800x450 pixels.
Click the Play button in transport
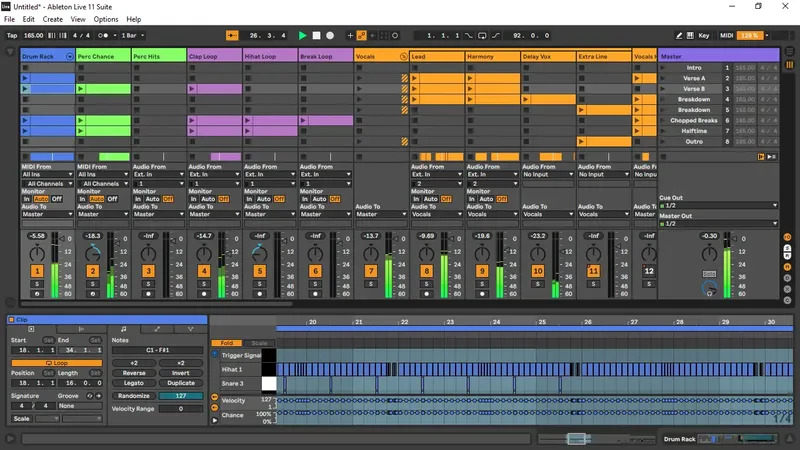pyautogui.click(x=303, y=36)
